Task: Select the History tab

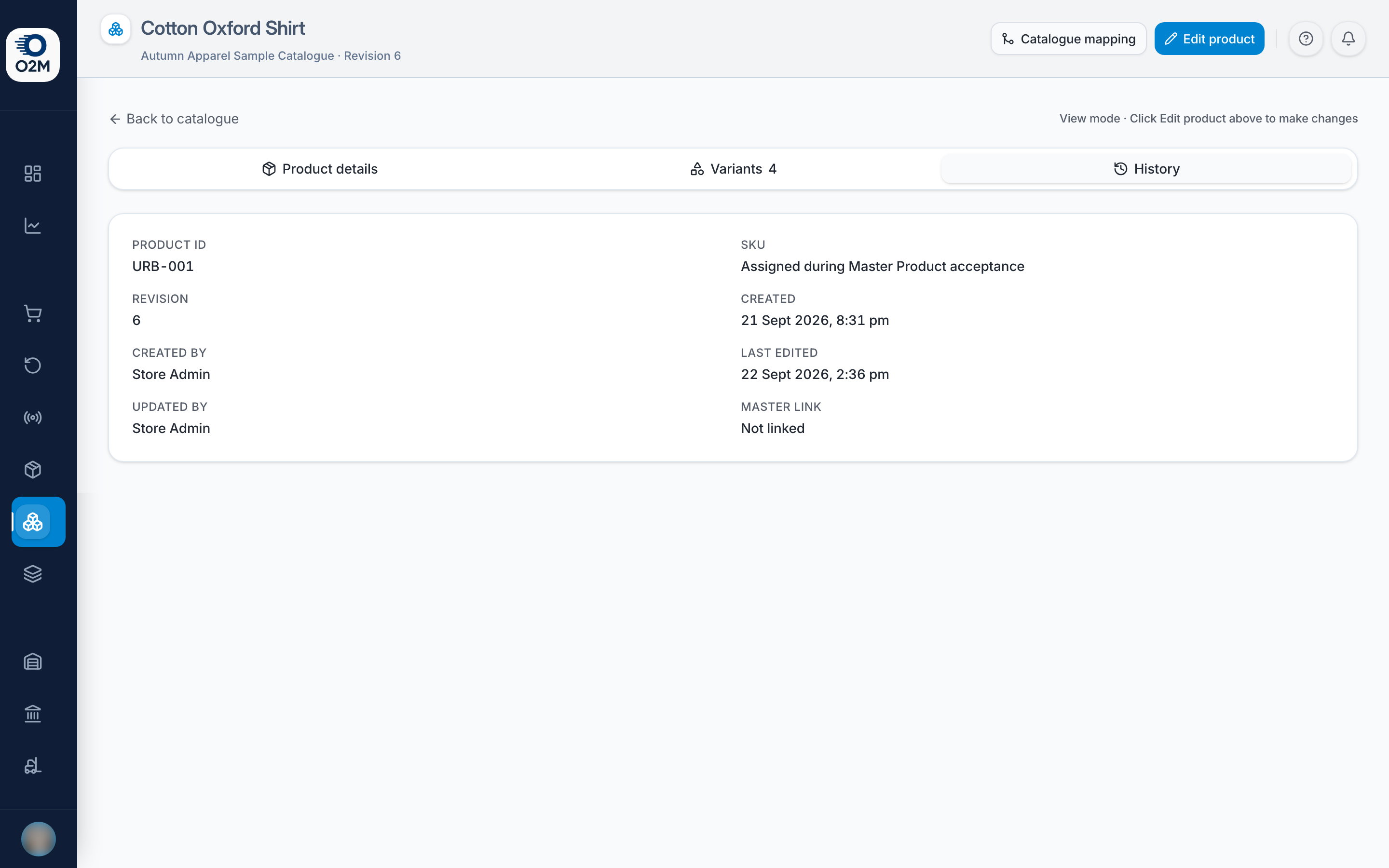Action: [x=1146, y=169]
